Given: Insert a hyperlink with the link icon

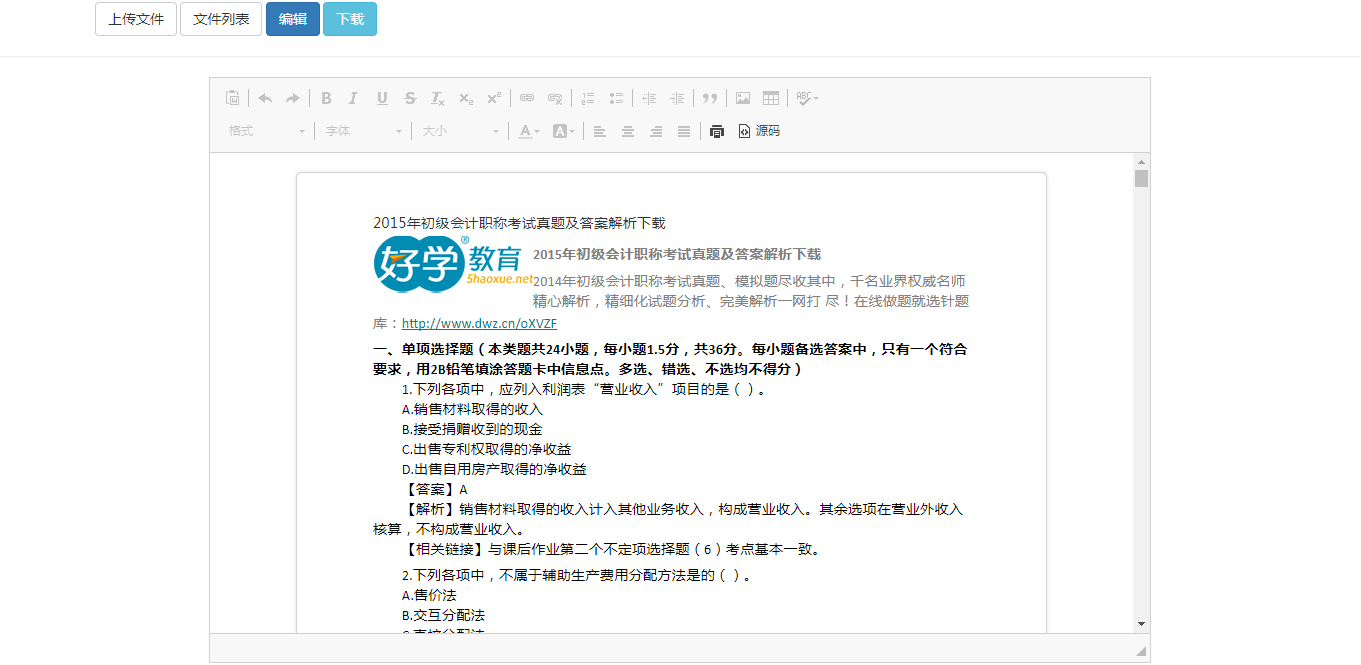Looking at the screenshot, I should (x=527, y=98).
